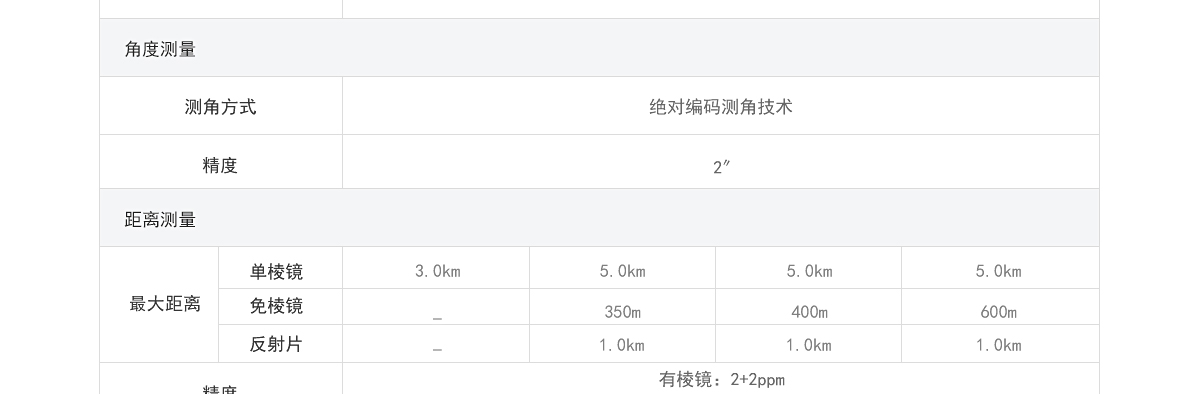Click the 350m prism-free distance cell
This screenshot has width=1200, height=394.
pos(622,312)
